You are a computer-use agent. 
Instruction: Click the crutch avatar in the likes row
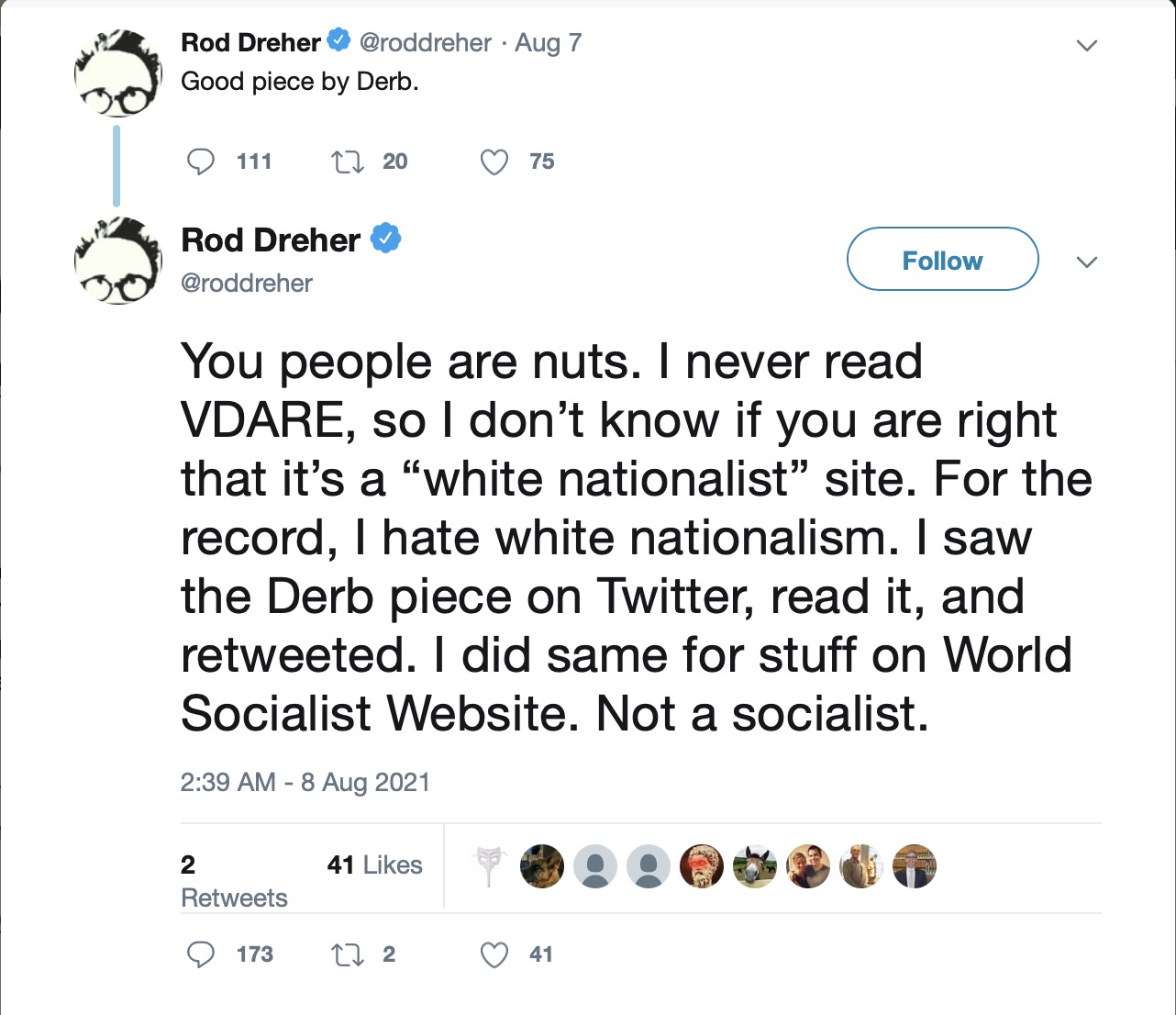(490, 865)
